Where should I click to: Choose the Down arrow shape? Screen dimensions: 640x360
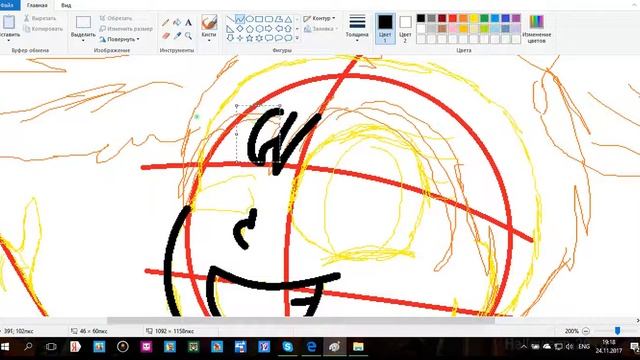pyautogui.click(x=230, y=38)
